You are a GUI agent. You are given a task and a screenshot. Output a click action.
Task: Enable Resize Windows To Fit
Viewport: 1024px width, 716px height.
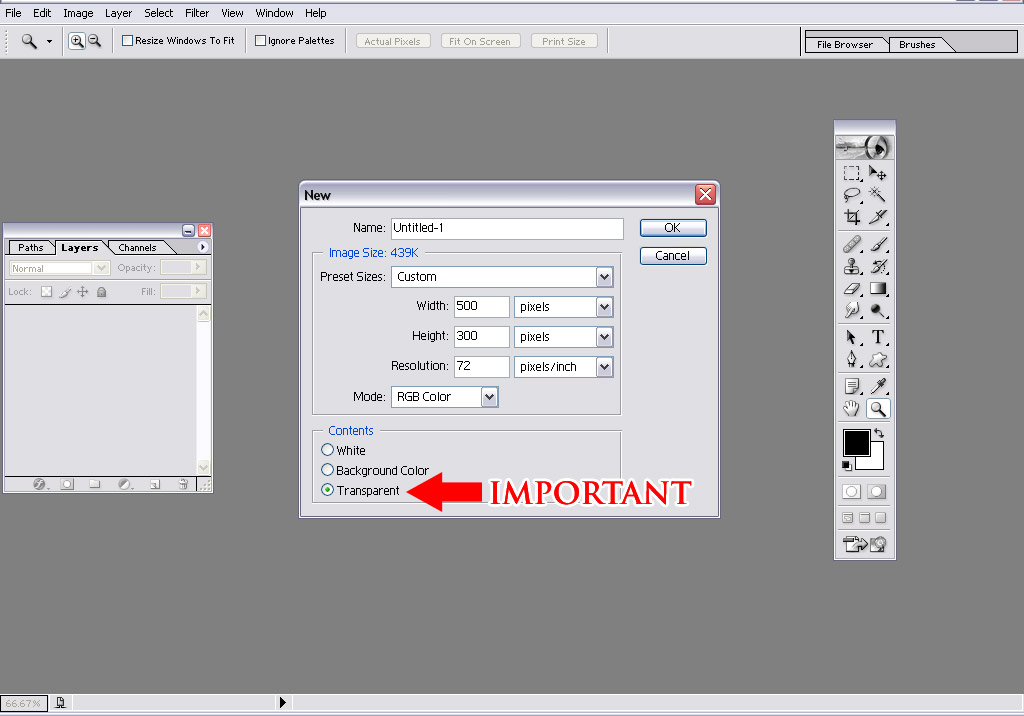[x=127, y=41]
